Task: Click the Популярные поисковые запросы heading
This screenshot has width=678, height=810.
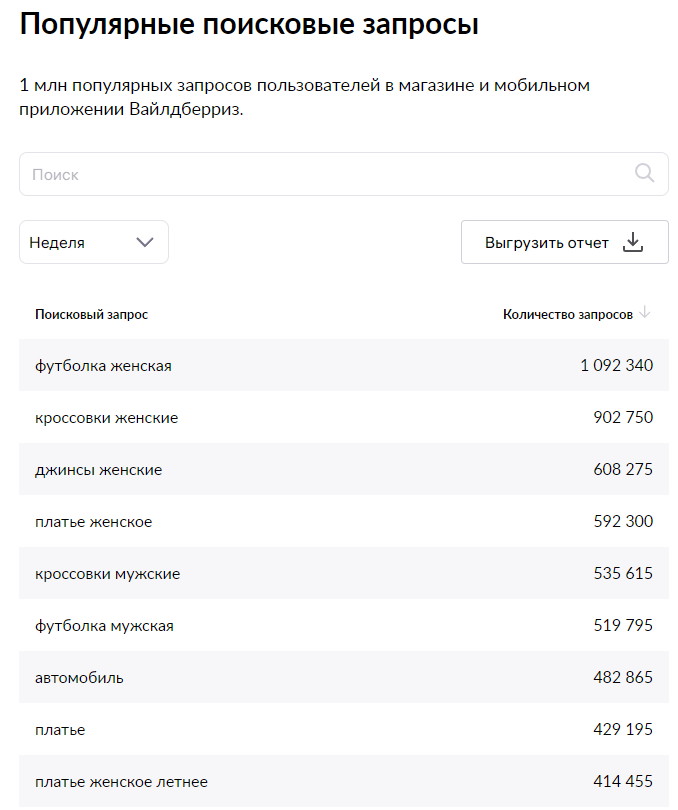Action: pos(249,25)
